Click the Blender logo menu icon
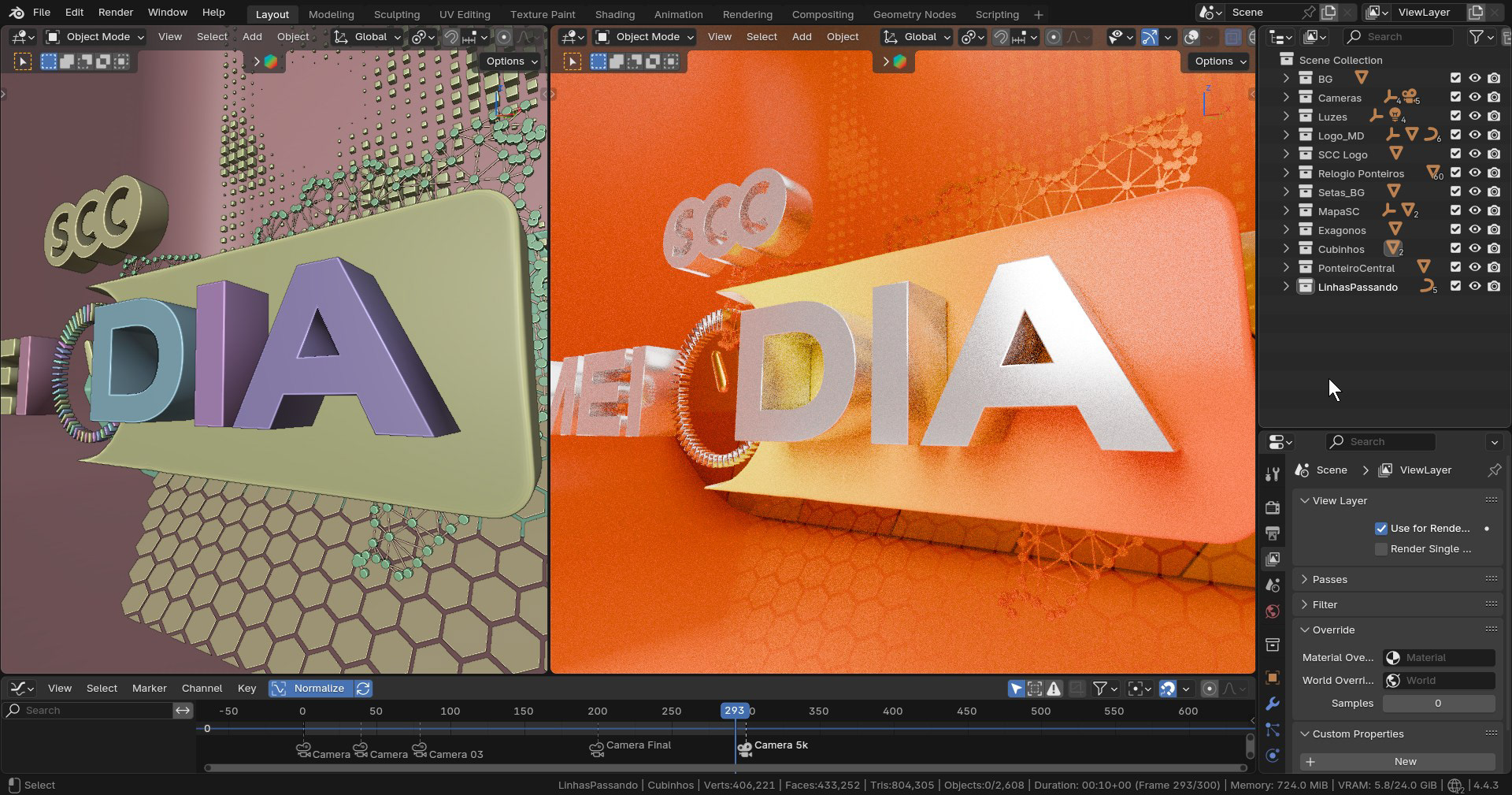 [17, 13]
